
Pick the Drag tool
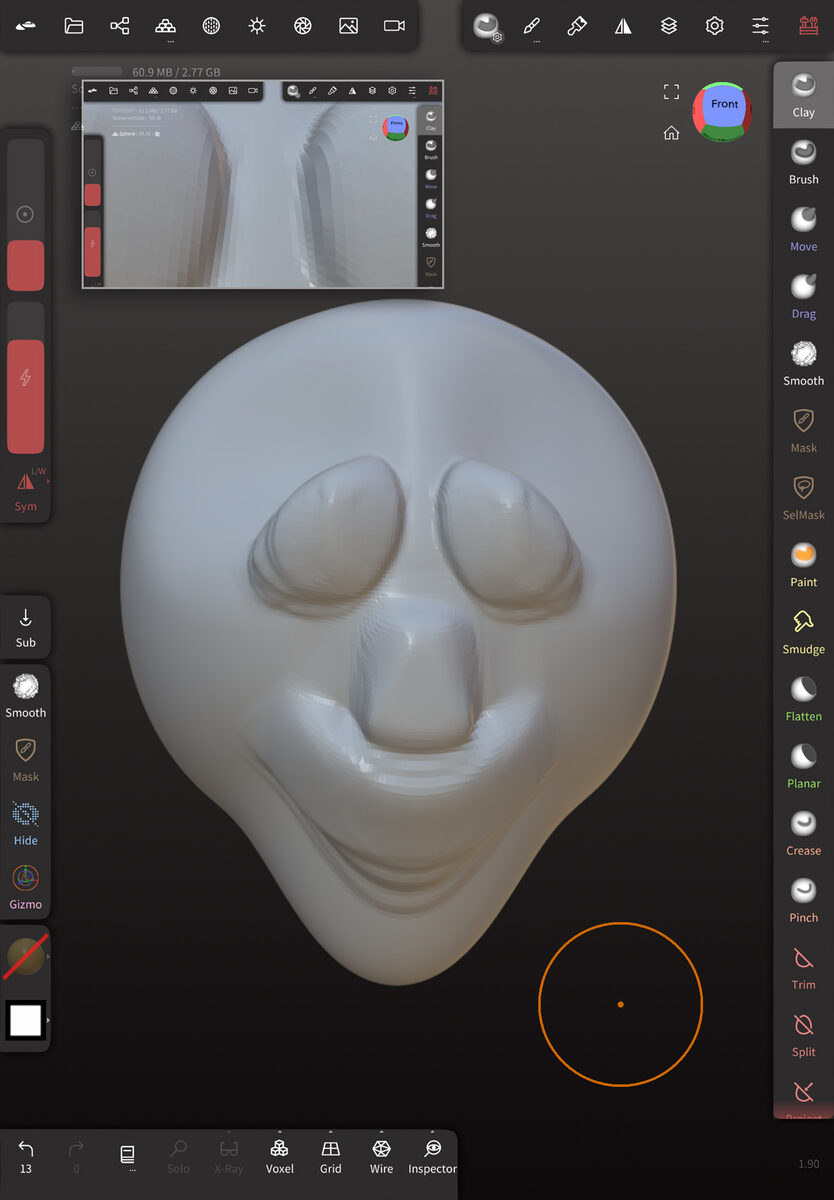(803, 296)
